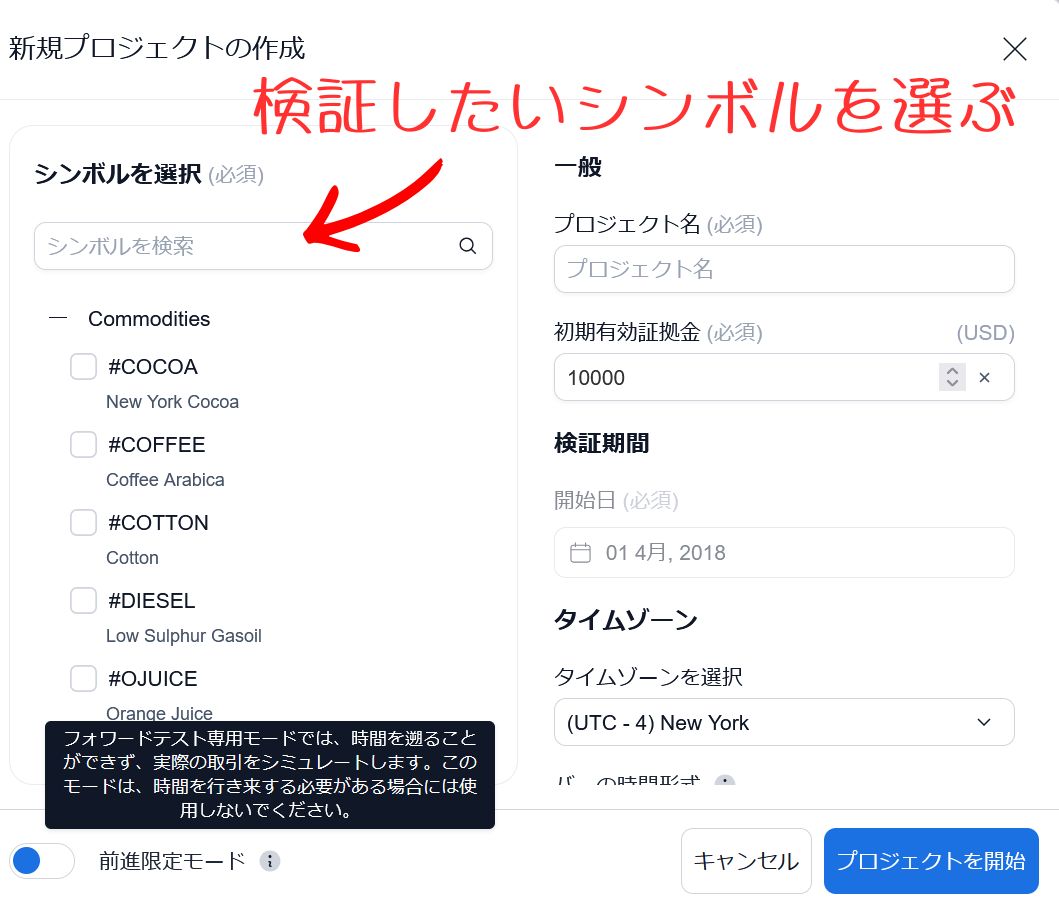The height and width of the screenshot is (905, 1059).
Task: Close the new project dialog with the X icon
Action: click(x=1014, y=48)
